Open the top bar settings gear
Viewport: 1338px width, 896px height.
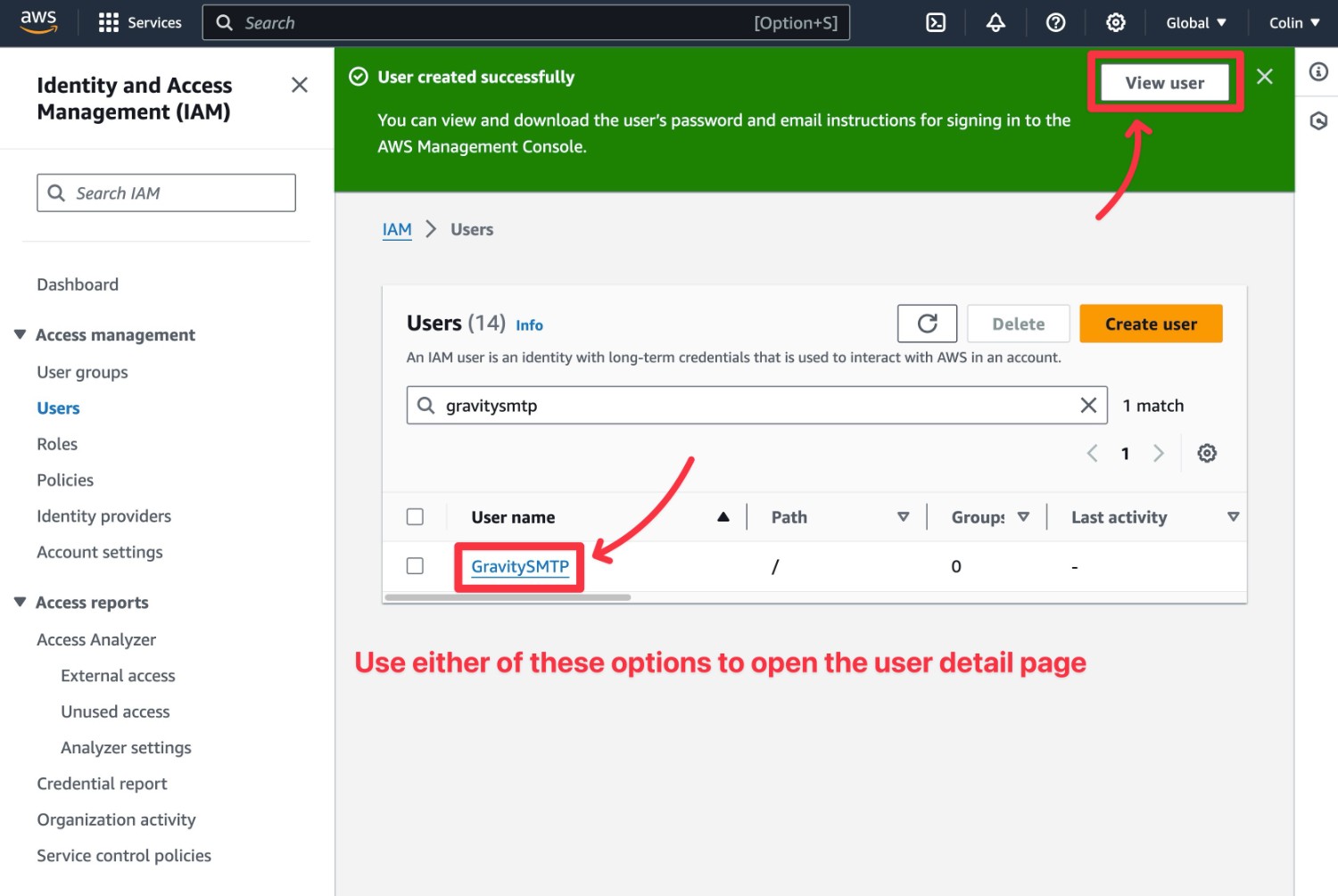click(x=1115, y=23)
